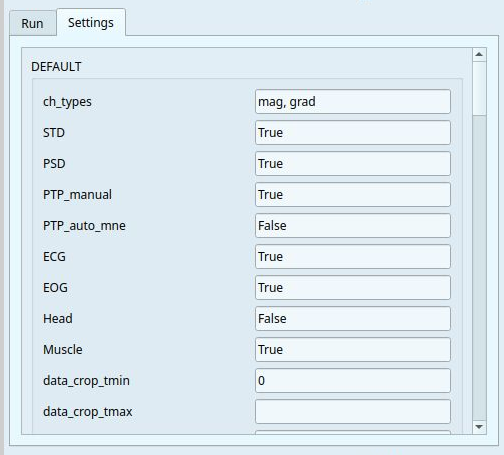This screenshot has width=504, height=455.
Task: Edit the data_crop_tmin field
Action: click(353, 380)
